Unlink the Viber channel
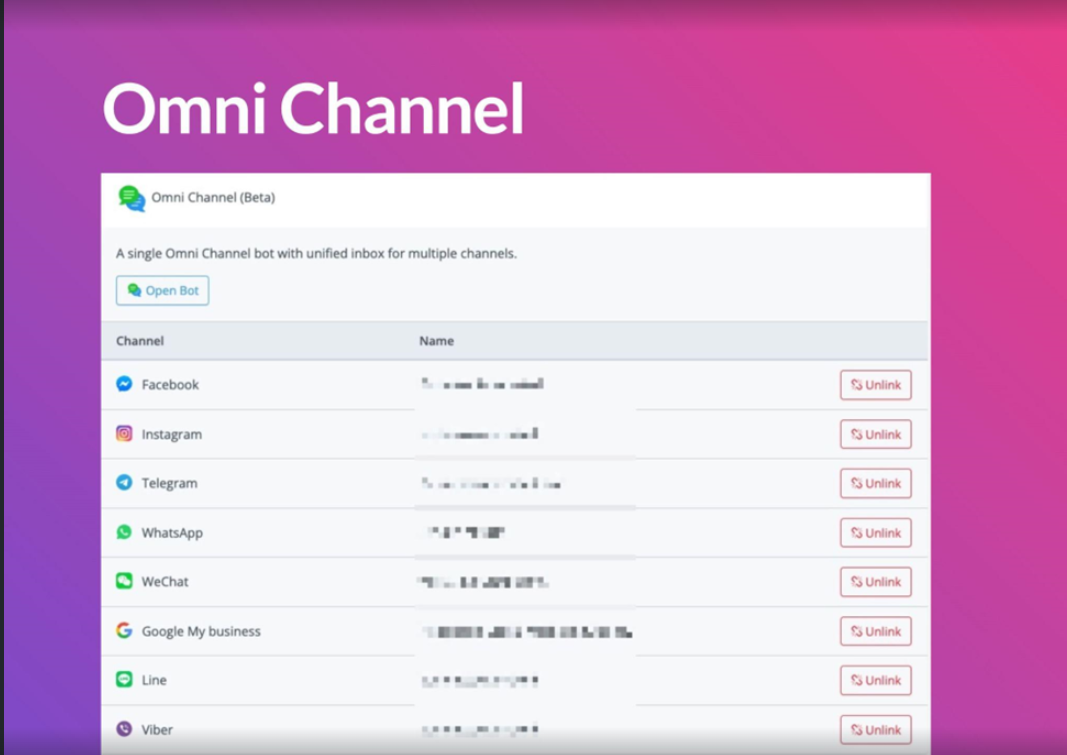The image size is (1067, 755). point(875,730)
